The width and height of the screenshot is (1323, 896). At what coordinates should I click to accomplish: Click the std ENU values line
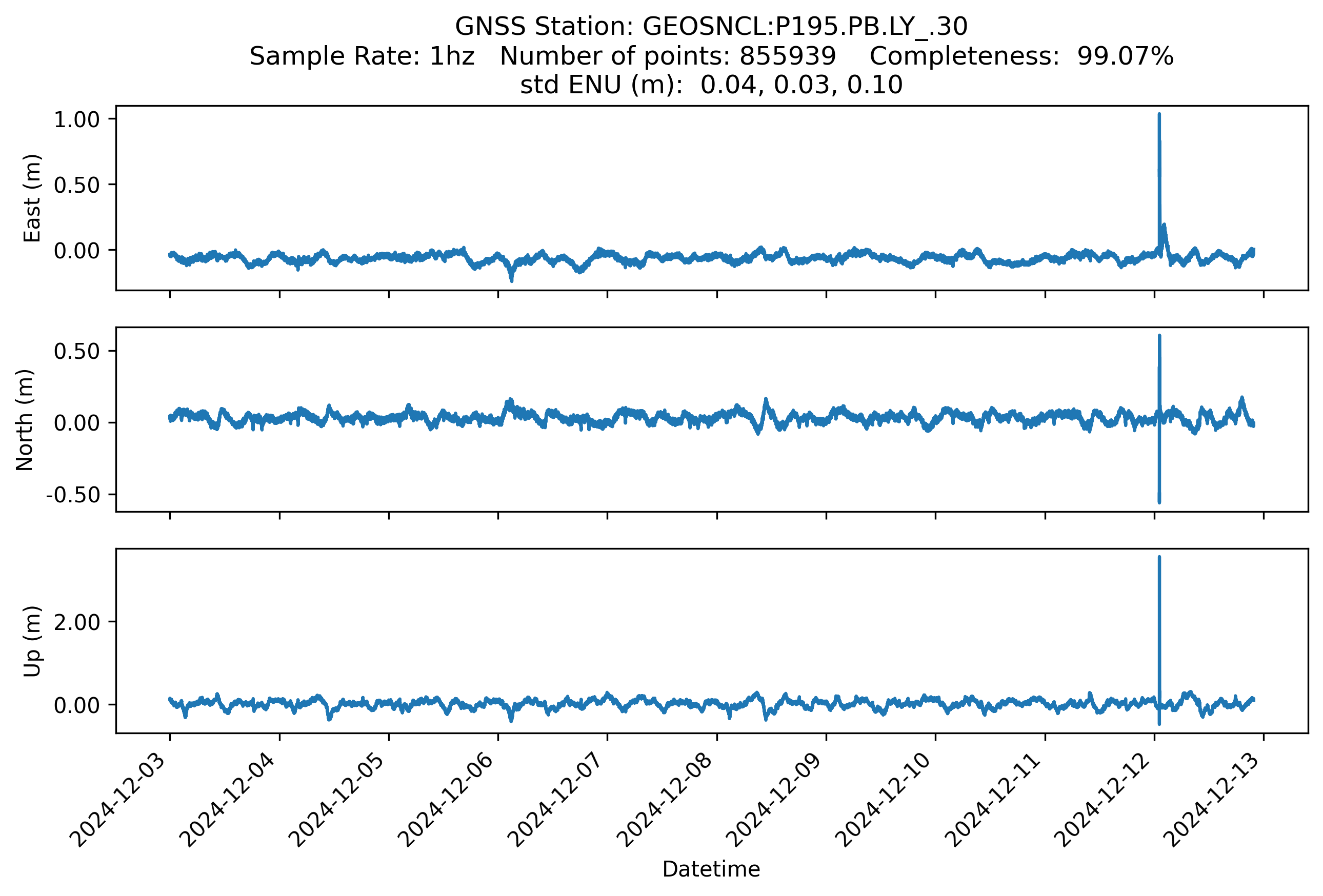pos(711,85)
